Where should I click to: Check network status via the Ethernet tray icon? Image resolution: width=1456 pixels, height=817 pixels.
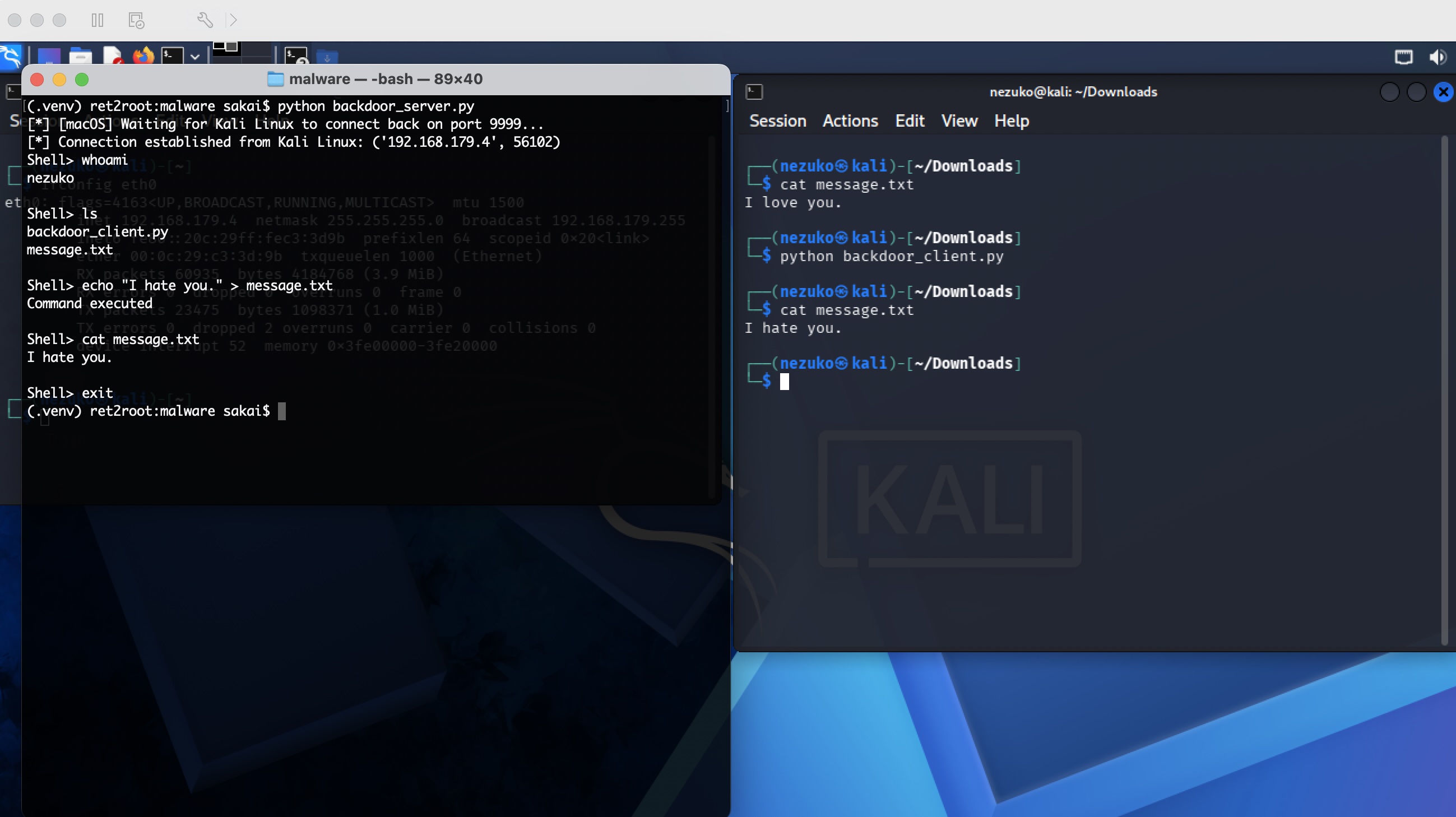(x=1403, y=57)
